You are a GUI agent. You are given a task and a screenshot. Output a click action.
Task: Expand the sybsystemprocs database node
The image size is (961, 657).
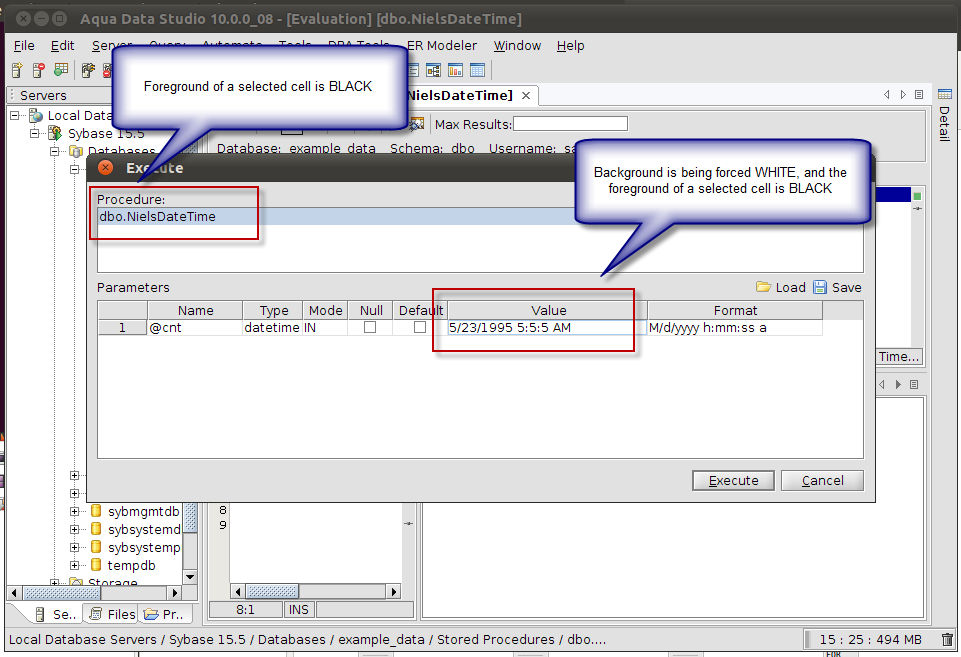point(74,547)
